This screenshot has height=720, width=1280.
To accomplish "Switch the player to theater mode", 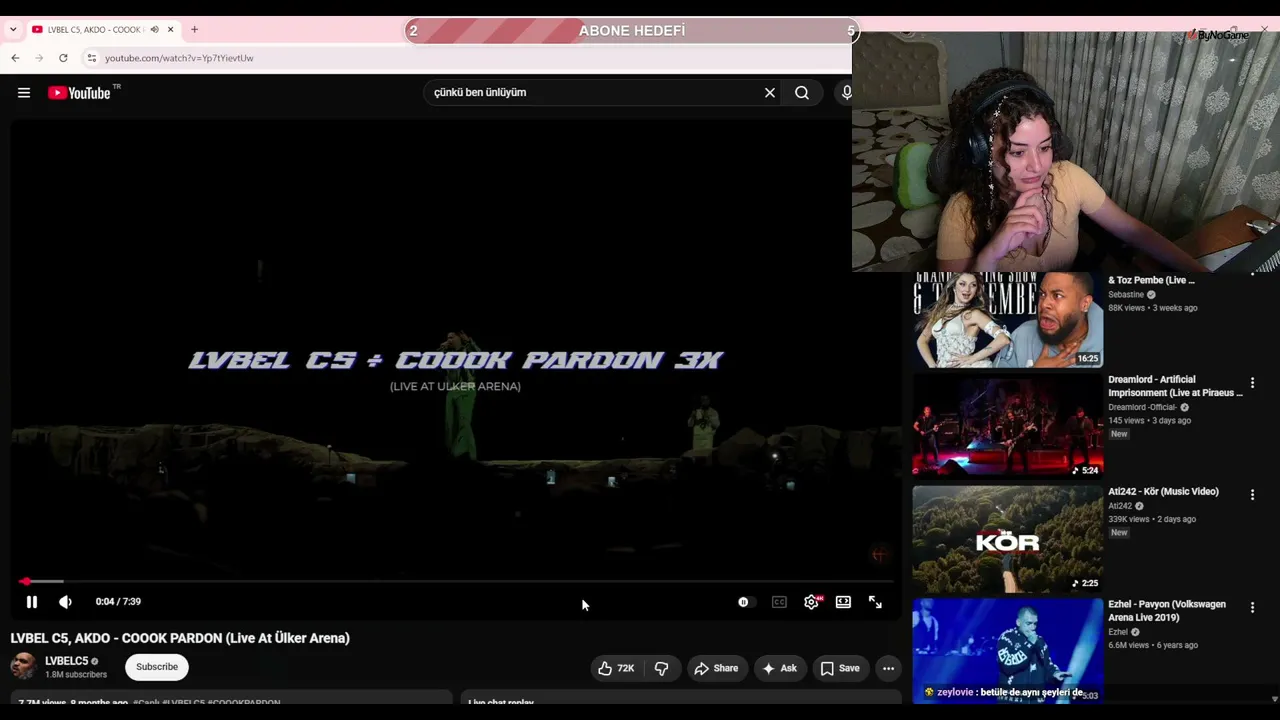I will (x=844, y=602).
